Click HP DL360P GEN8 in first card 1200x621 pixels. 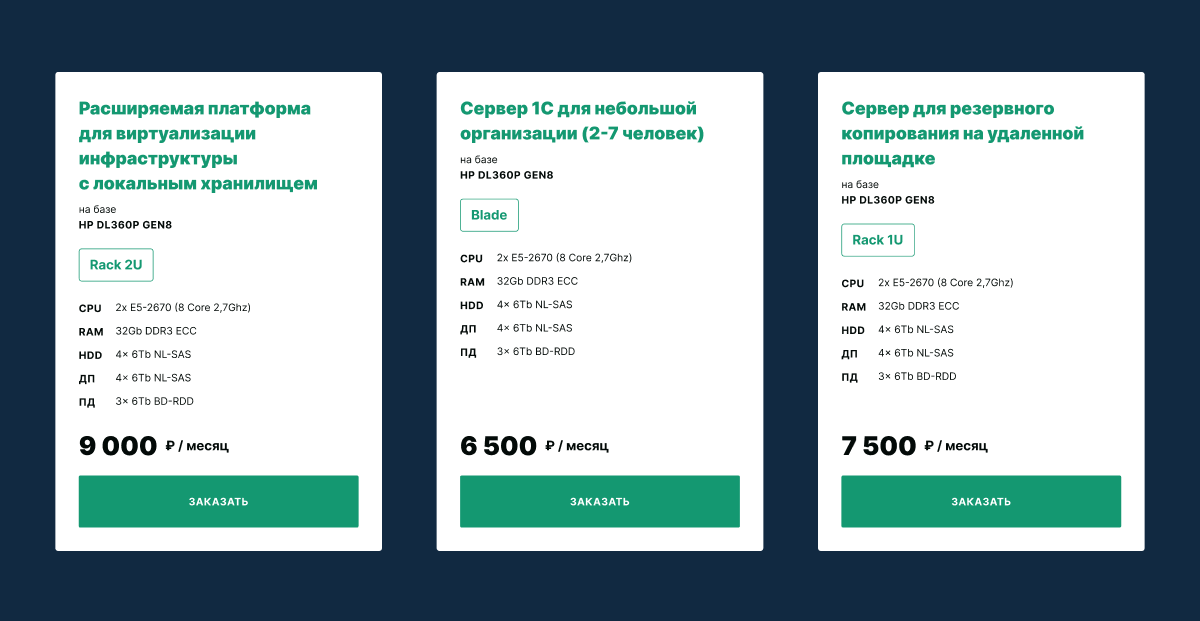(125, 225)
